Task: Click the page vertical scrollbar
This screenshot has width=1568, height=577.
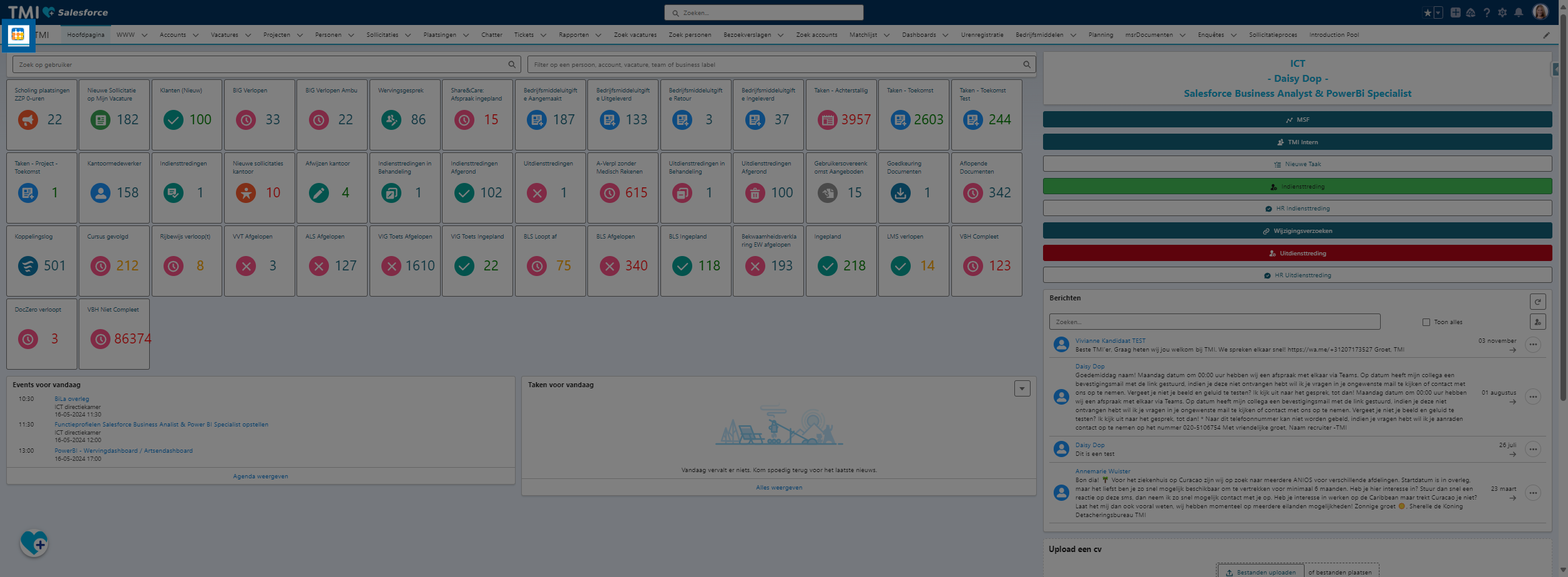Action: (1563, 206)
